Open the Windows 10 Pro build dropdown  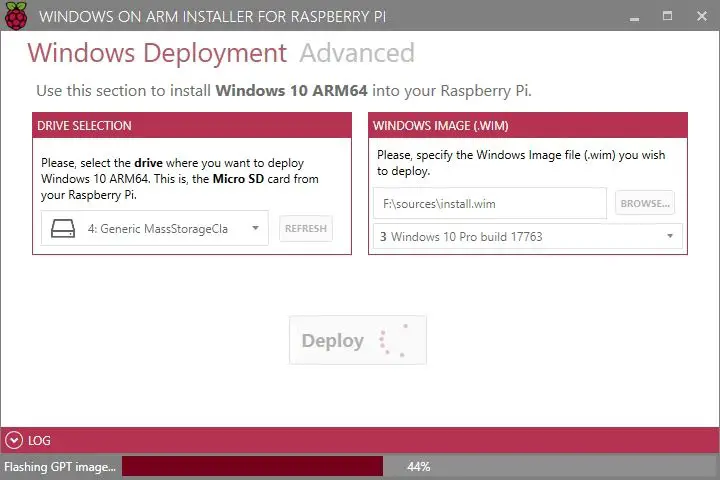(528, 237)
